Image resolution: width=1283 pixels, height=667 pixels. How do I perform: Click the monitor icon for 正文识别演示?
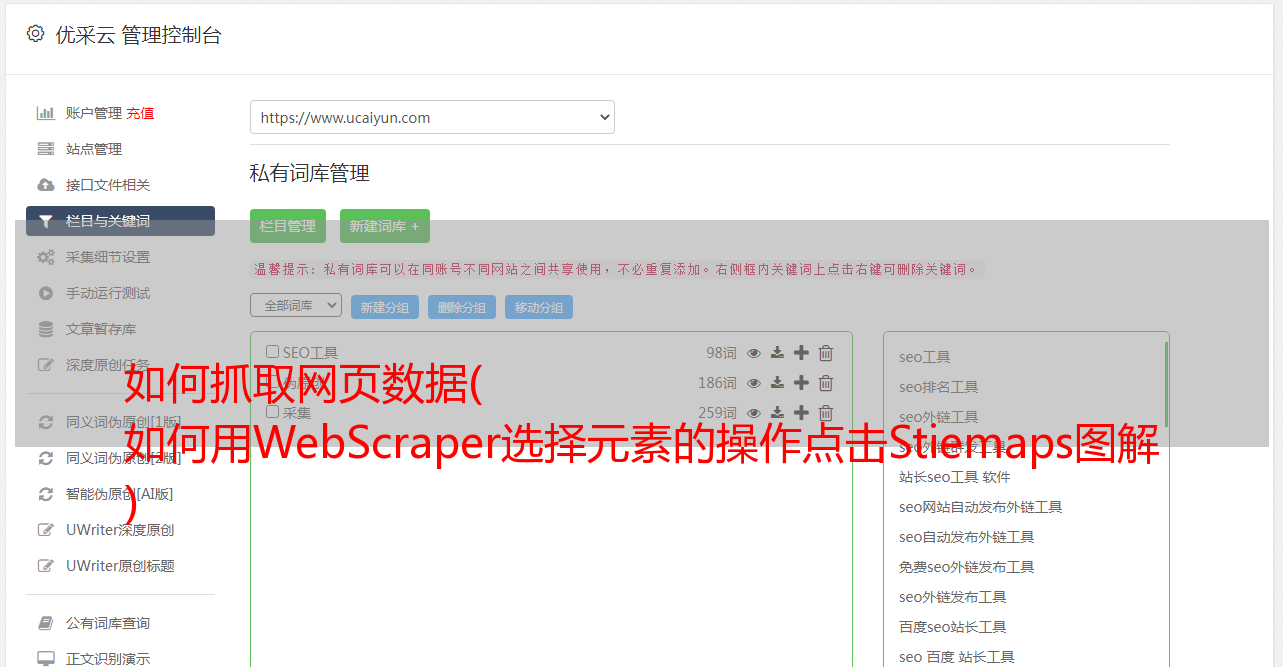pyautogui.click(x=46, y=659)
